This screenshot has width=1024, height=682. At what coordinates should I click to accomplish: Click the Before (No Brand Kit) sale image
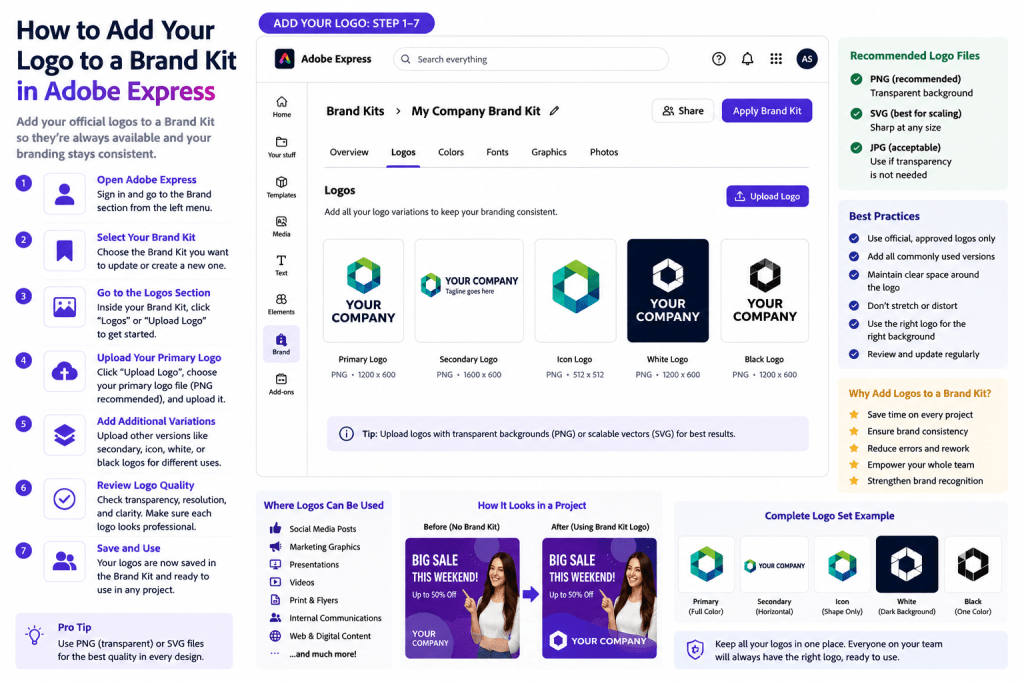point(462,598)
